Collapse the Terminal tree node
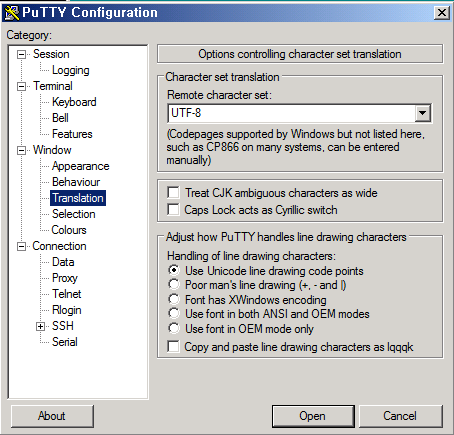The image size is (454, 435). [x=21, y=86]
